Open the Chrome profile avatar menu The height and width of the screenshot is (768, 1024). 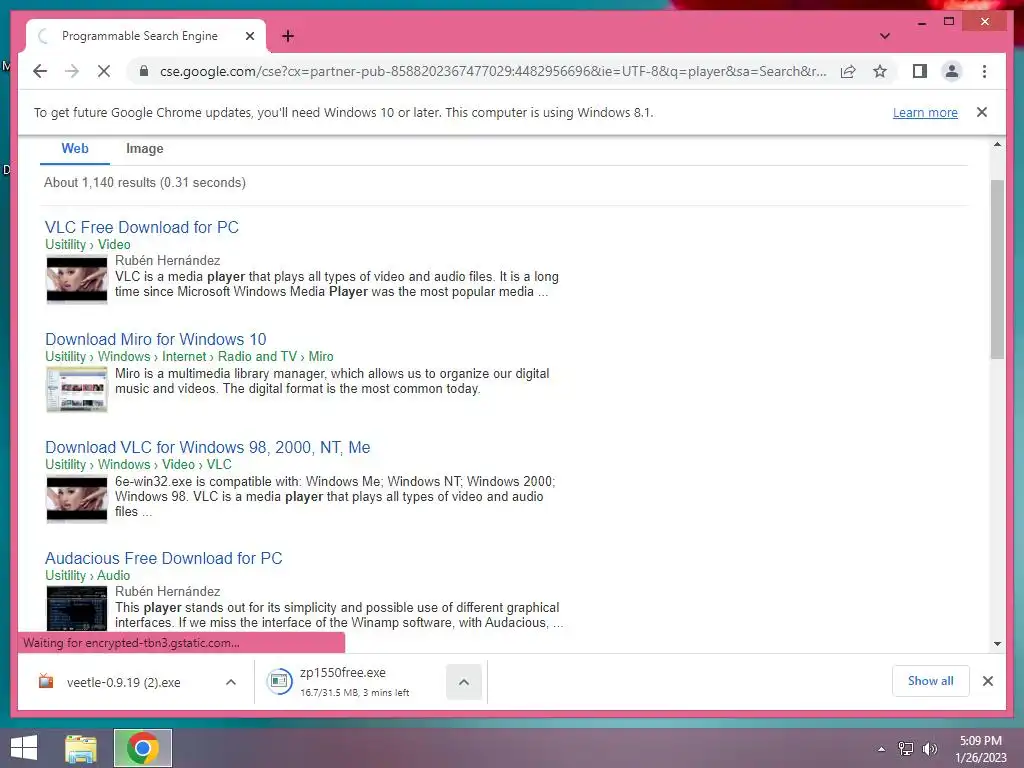(x=952, y=71)
